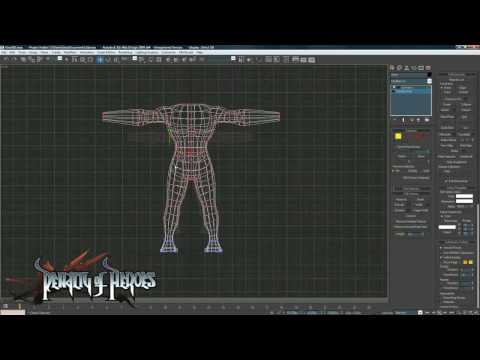The height and width of the screenshot is (360, 480).
Task: Toggle Pin Stack below the modifier stack
Action: click(395, 120)
